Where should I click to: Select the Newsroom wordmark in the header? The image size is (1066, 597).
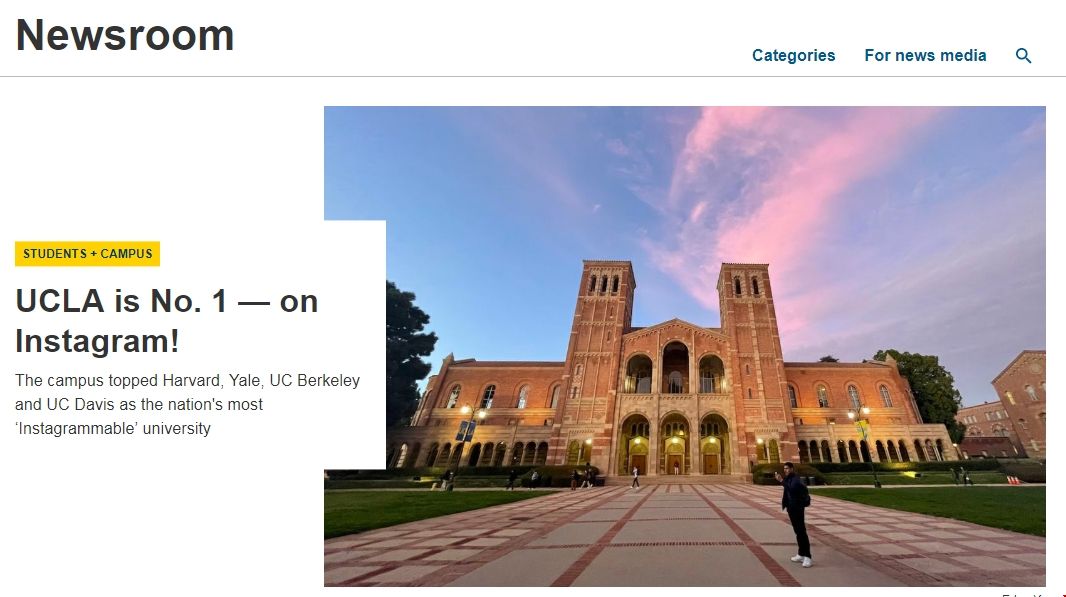[124, 36]
